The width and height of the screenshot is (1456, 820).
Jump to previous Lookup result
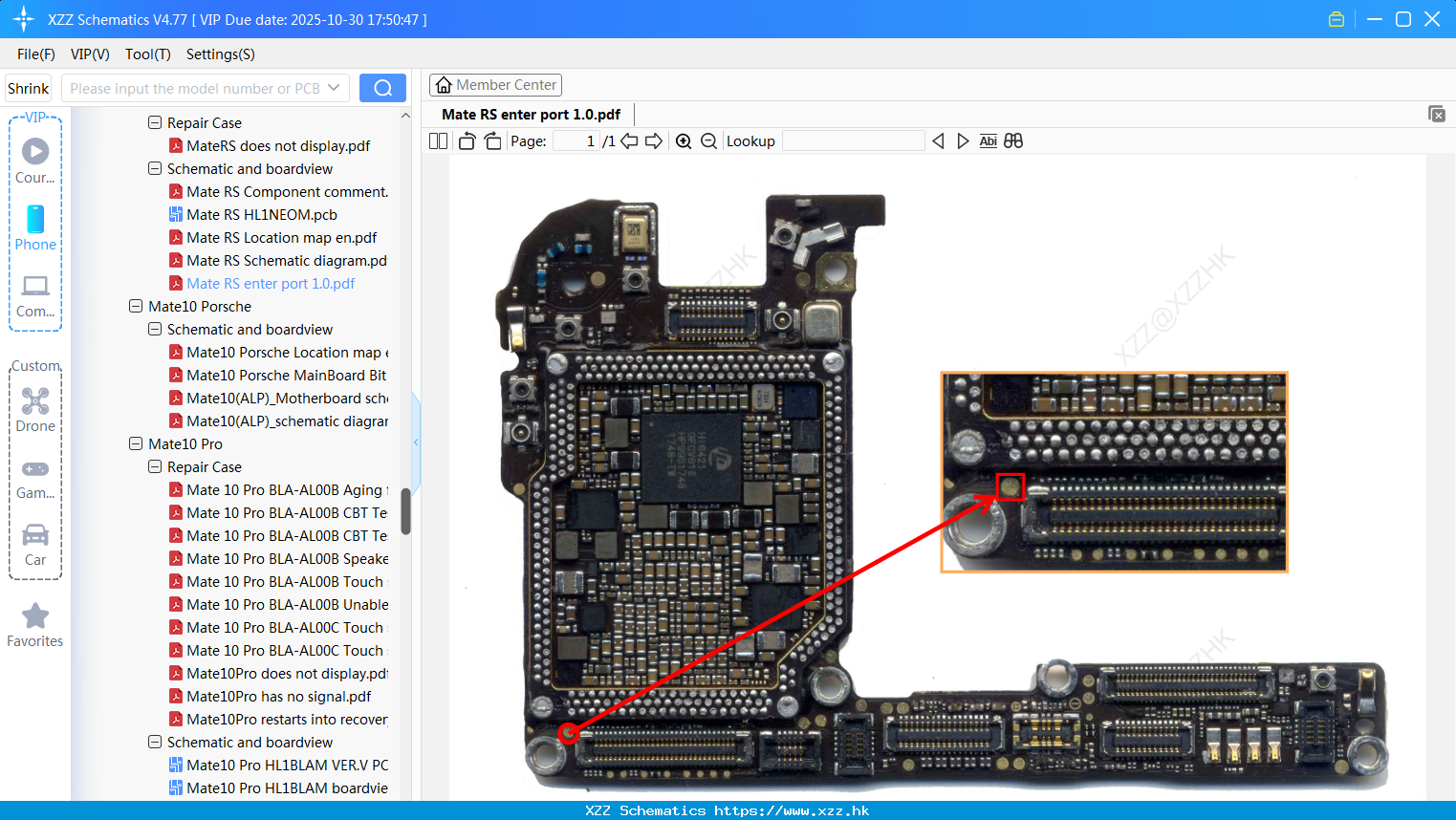[938, 141]
